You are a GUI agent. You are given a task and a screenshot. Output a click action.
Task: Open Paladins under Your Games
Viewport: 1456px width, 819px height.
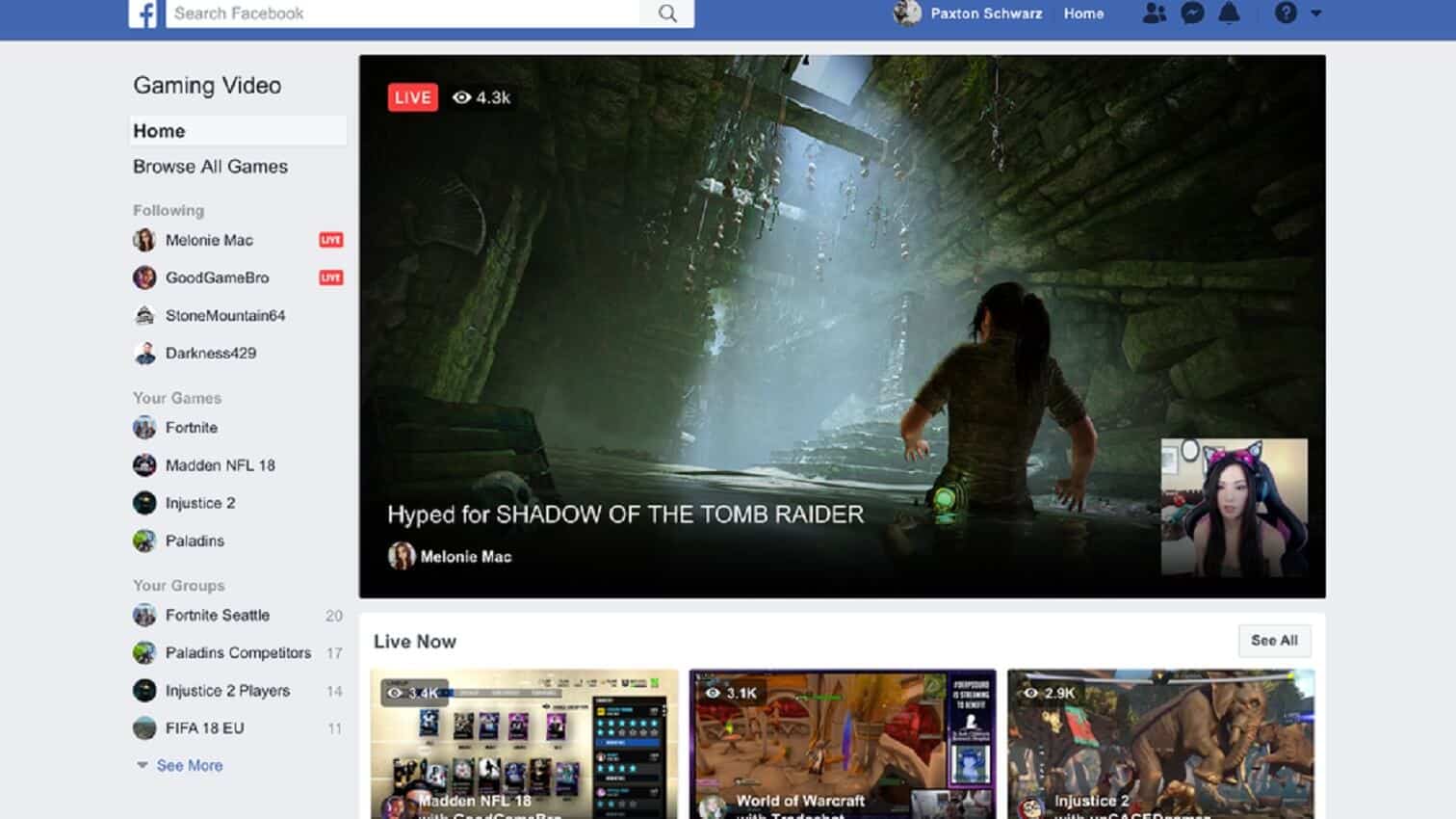click(195, 541)
